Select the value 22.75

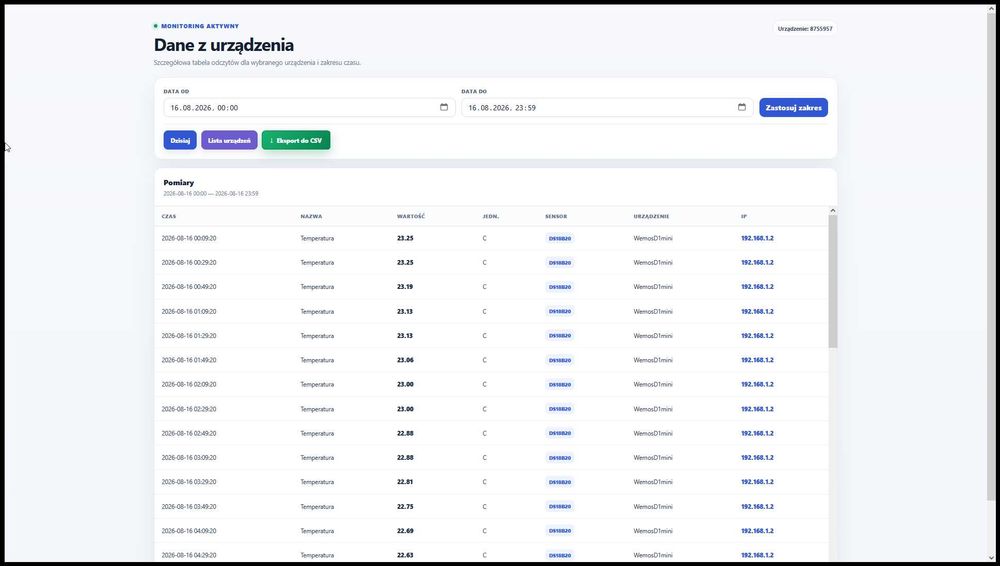tap(405, 507)
